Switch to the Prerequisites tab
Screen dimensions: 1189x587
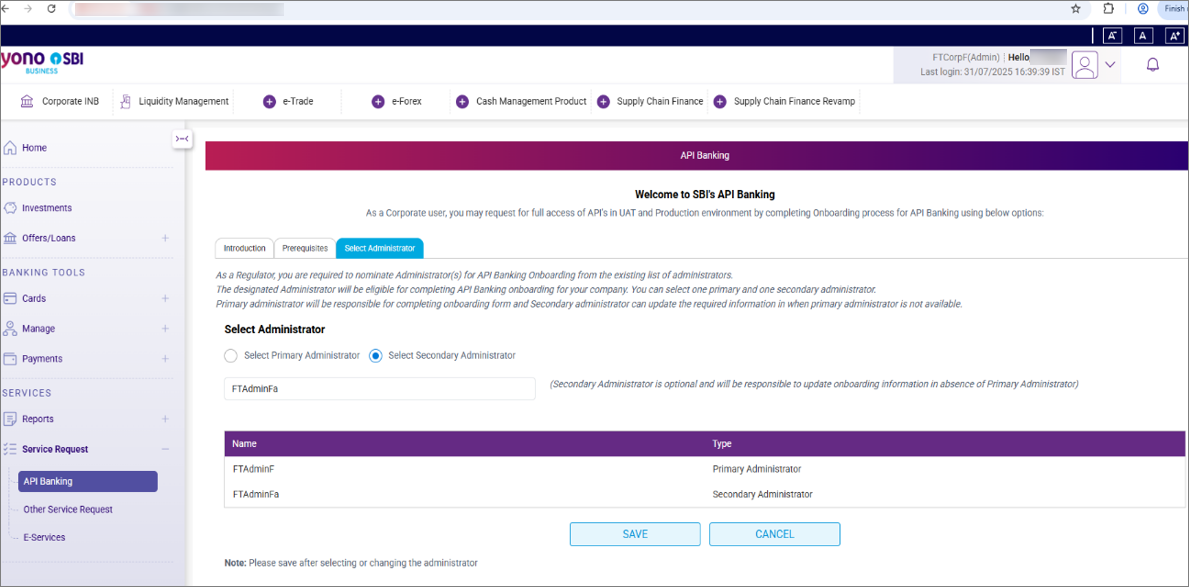305,248
